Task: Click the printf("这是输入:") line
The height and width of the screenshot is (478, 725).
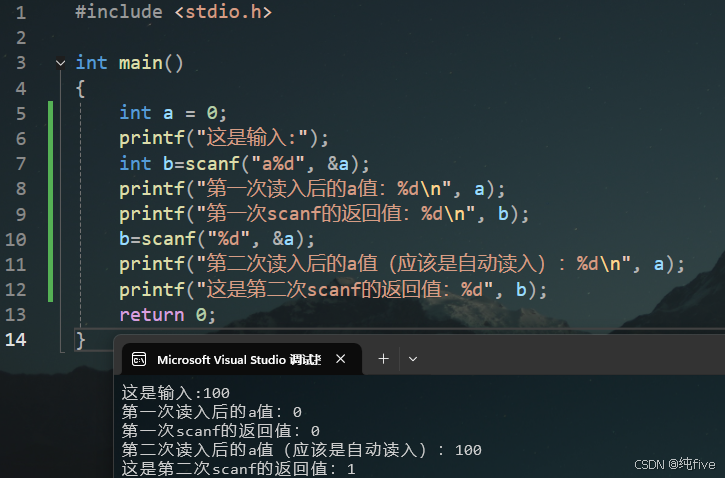Action: coord(224,138)
